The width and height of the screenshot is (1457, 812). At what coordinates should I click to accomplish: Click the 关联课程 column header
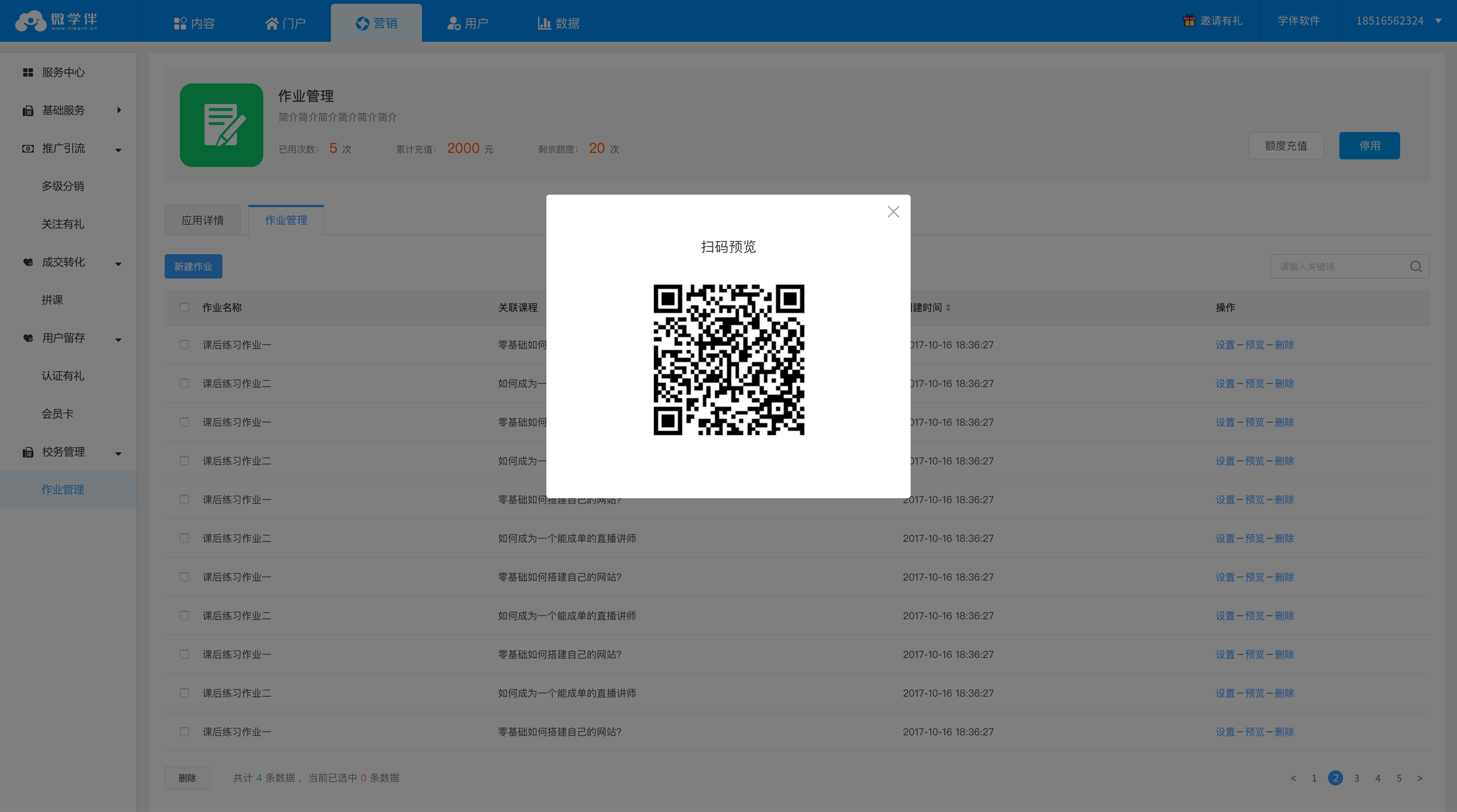coord(518,308)
